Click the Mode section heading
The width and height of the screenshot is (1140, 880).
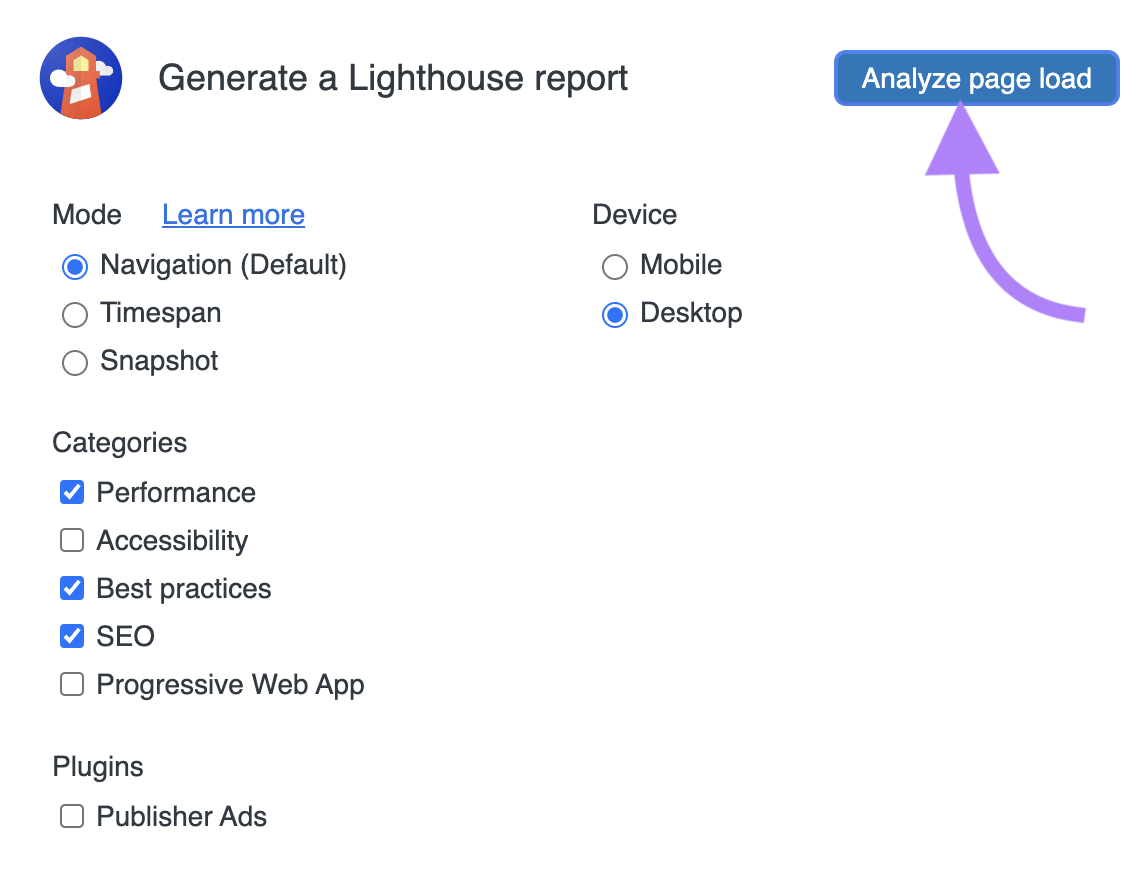click(87, 214)
